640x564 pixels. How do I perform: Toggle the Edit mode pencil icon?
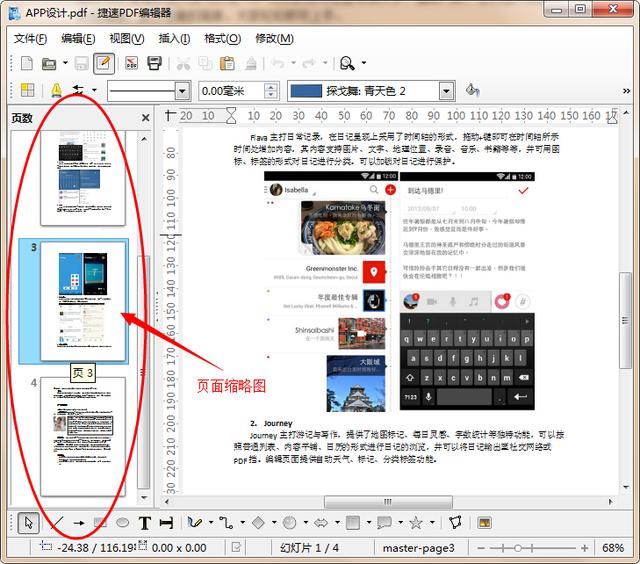click(x=104, y=63)
